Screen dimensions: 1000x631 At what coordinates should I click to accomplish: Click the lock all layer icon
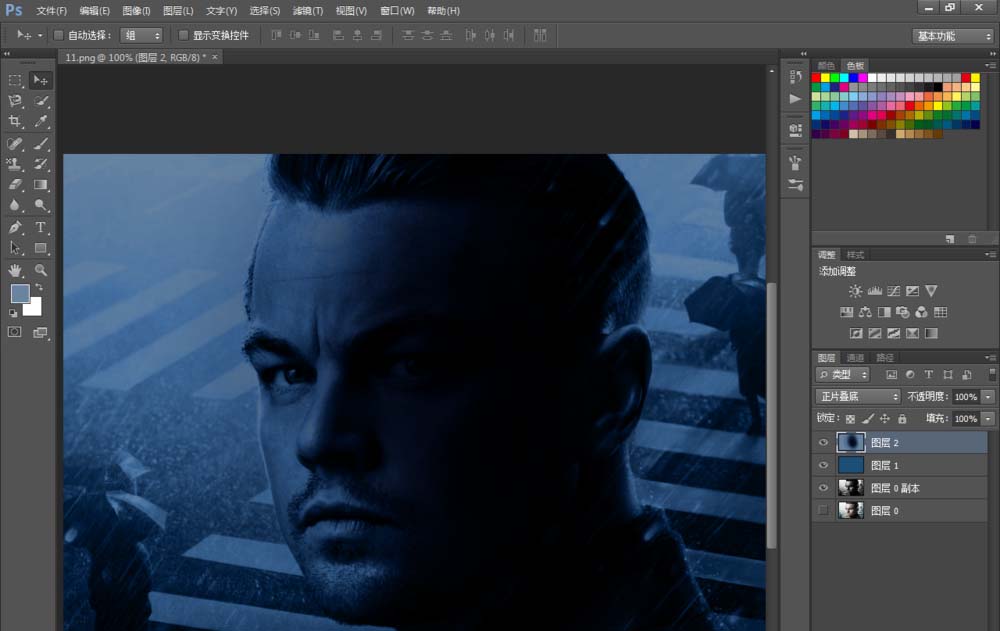(x=902, y=419)
